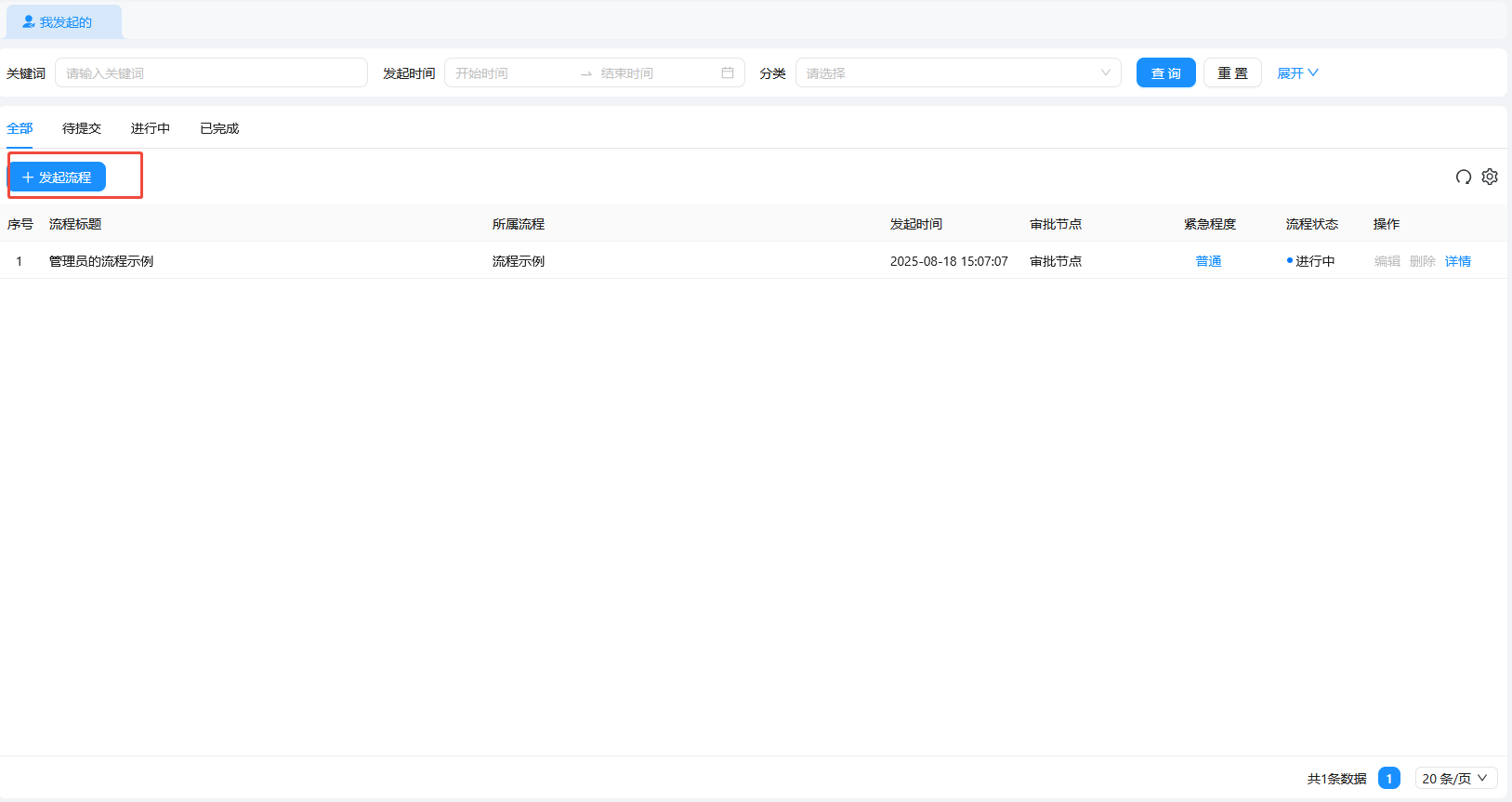Select the 已完成 tab
The height and width of the screenshot is (802, 1512).
tap(219, 128)
